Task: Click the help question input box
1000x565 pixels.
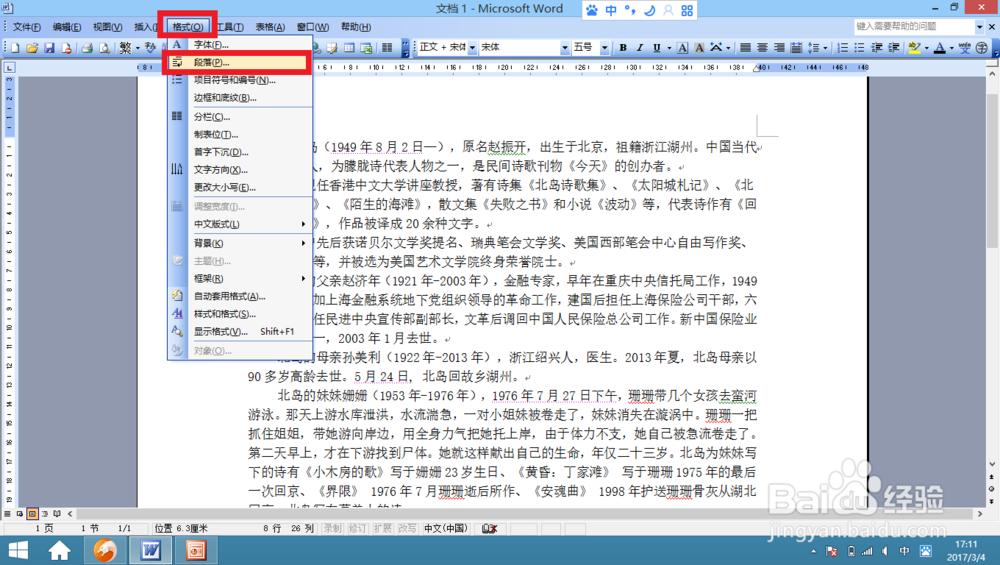Action: (914, 26)
